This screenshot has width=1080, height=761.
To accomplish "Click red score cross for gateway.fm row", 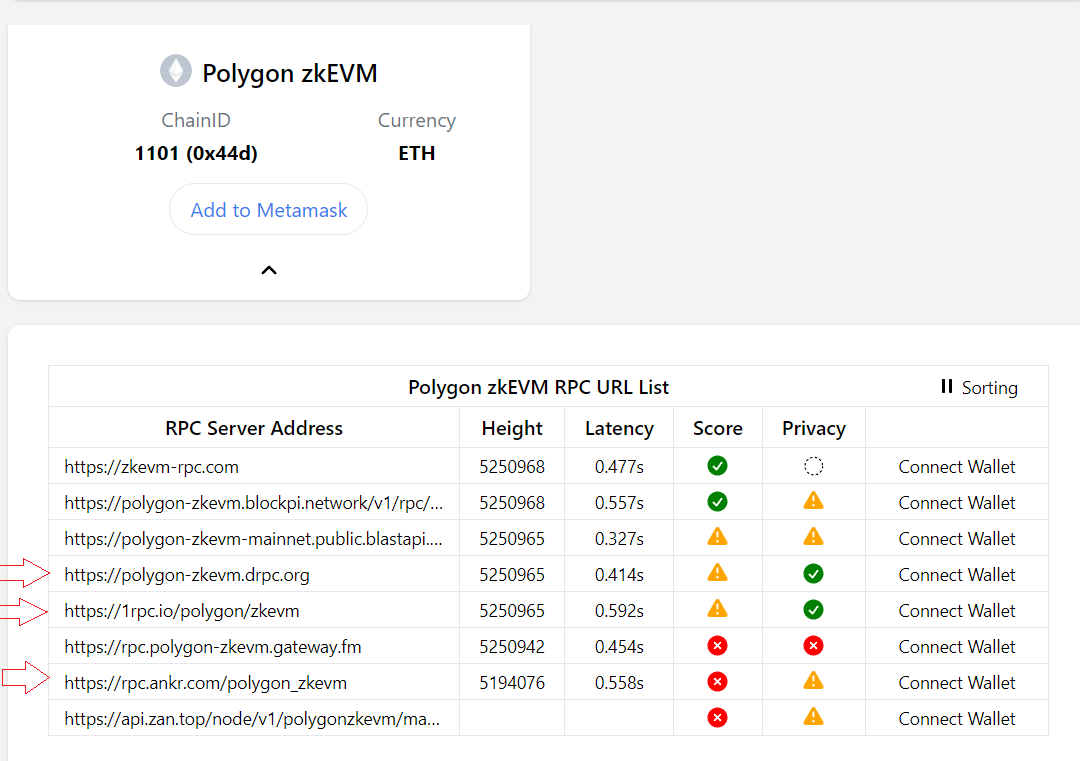I will coord(717,646).
